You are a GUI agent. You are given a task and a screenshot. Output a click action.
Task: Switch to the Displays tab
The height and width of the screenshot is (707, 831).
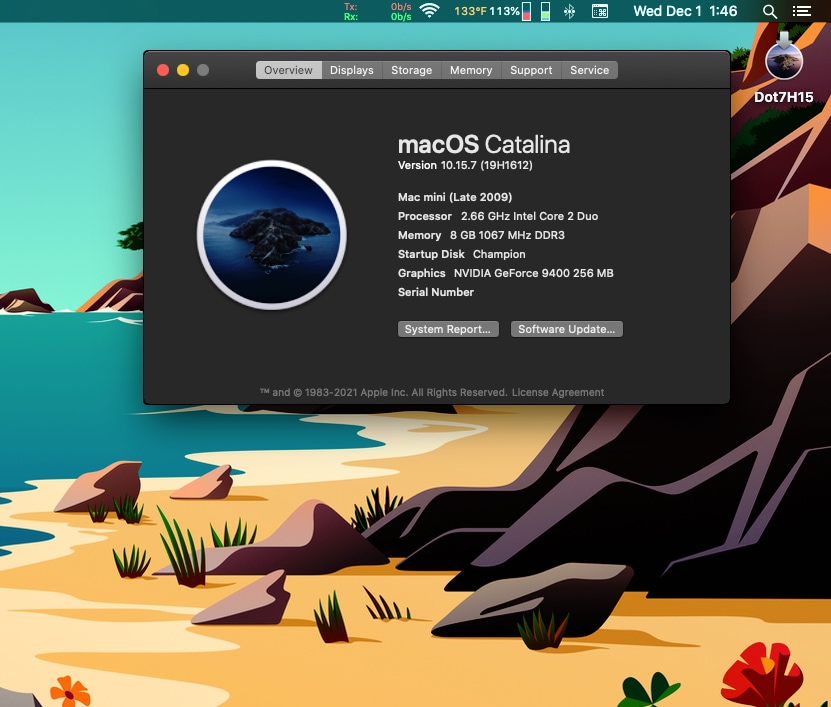click(x=351, y=70)
